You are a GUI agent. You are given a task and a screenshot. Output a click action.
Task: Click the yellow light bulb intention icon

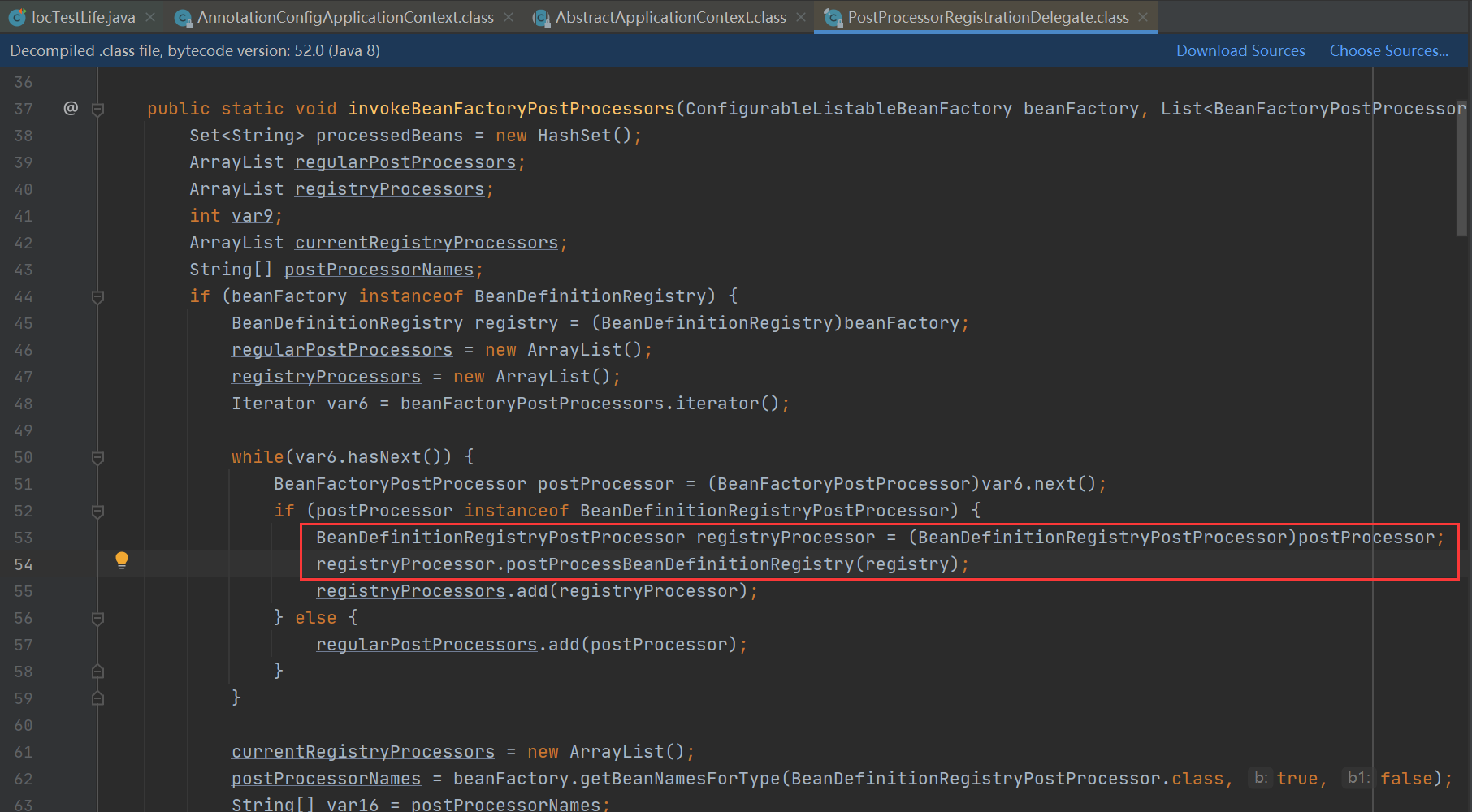122,560
